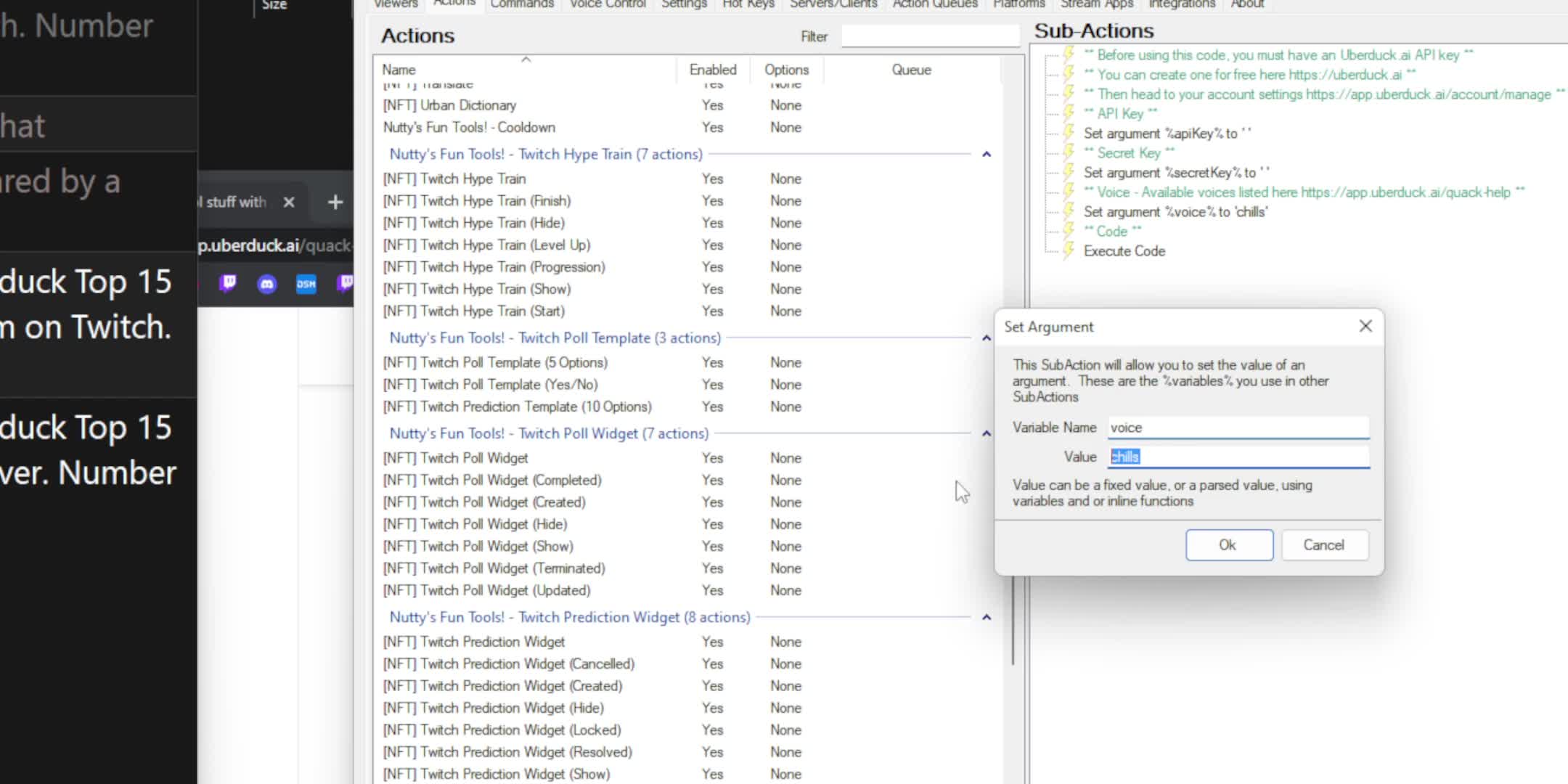Select Set argument %voice% sub-action

(x=1175, y=212)
